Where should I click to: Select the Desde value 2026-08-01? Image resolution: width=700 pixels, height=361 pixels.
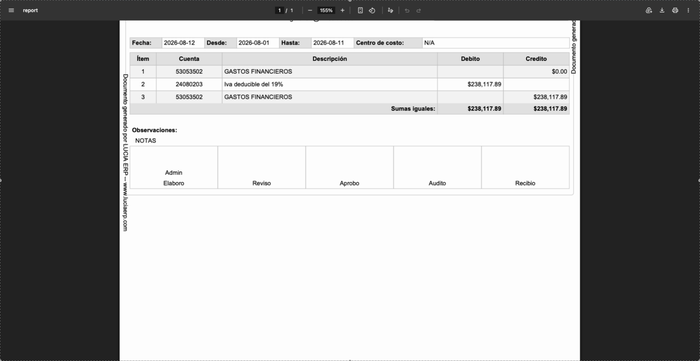coord(254,43)
